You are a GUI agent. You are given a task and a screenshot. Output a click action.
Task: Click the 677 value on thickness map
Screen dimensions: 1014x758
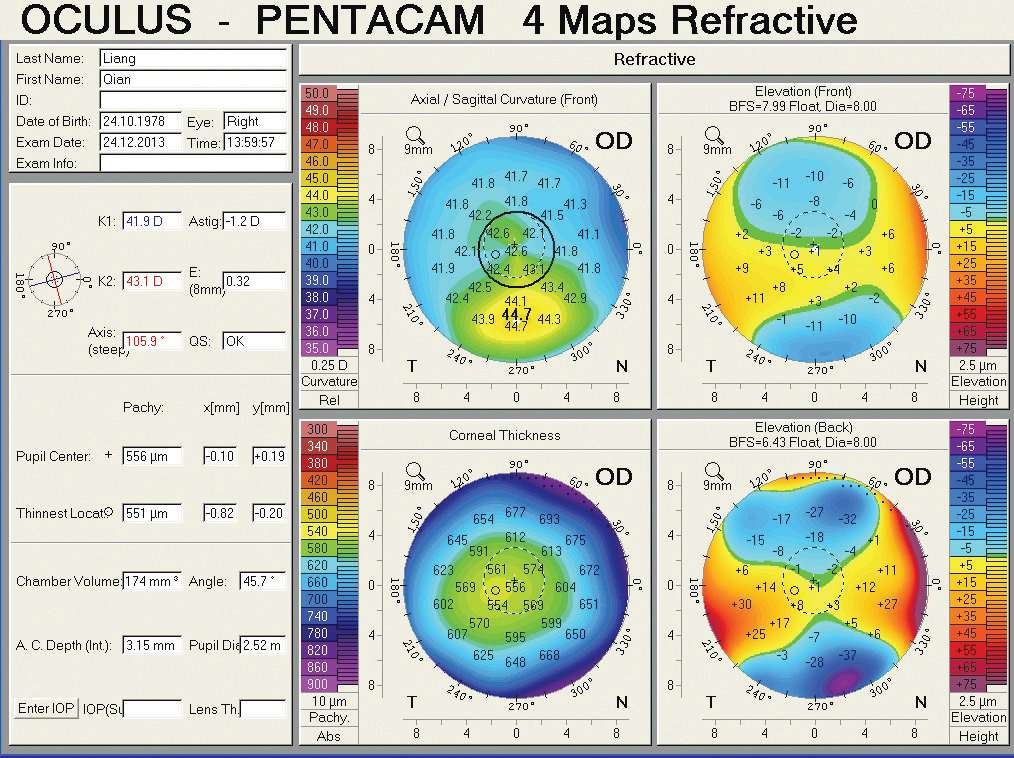point(515,512)
